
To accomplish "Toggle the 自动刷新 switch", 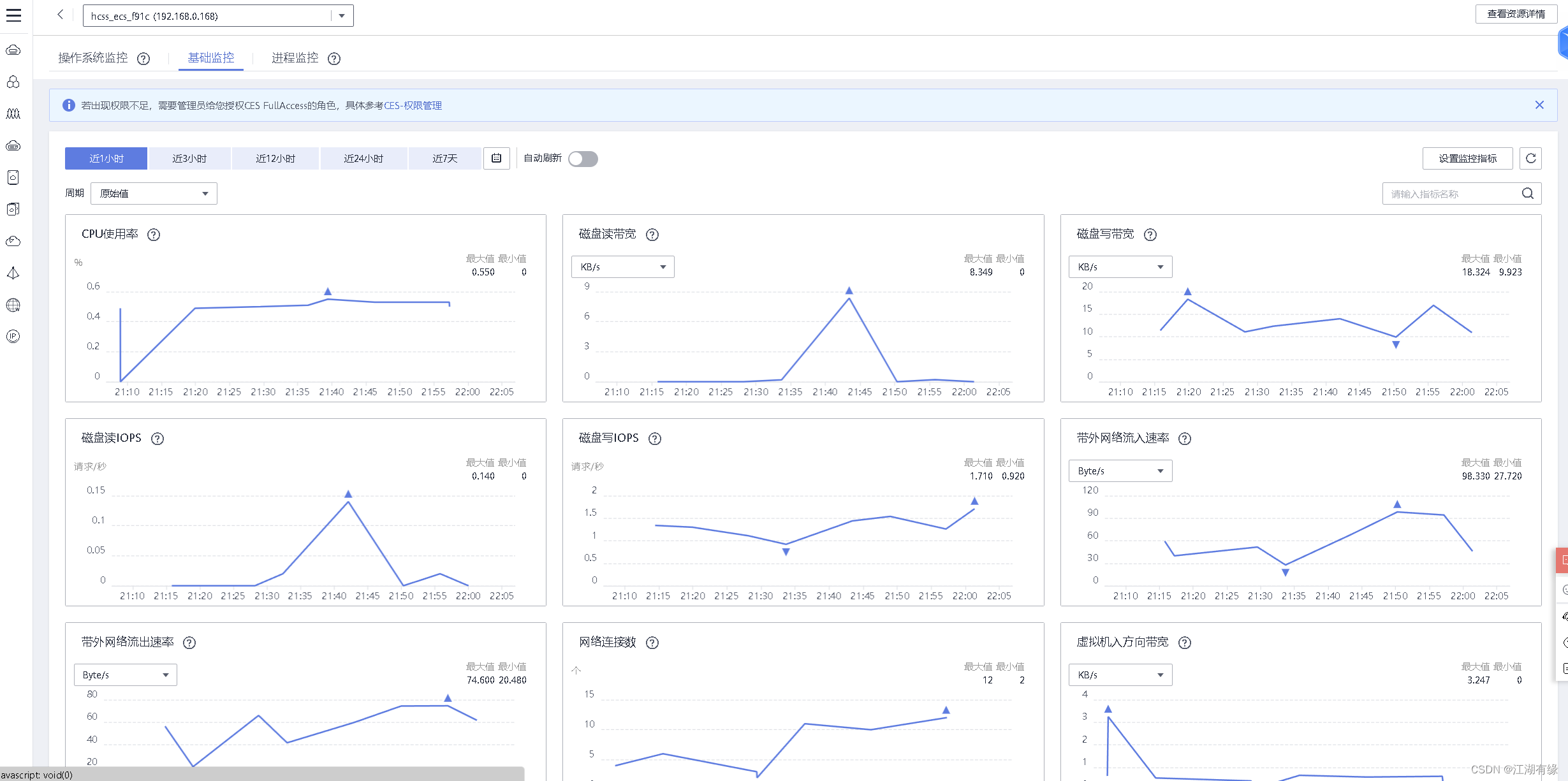I will click(x=583, y=158).
